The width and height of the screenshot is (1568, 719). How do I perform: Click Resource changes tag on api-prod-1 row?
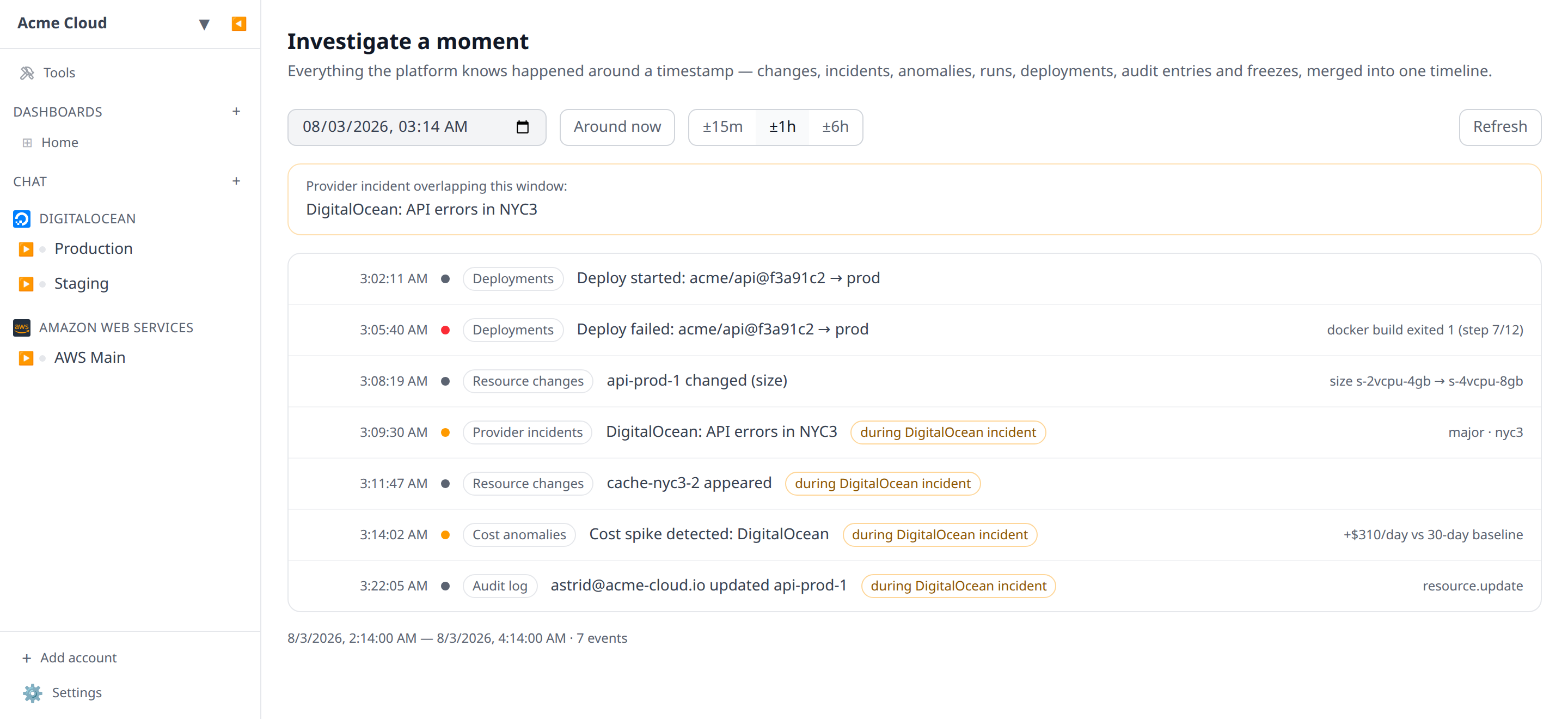[528, 381]
